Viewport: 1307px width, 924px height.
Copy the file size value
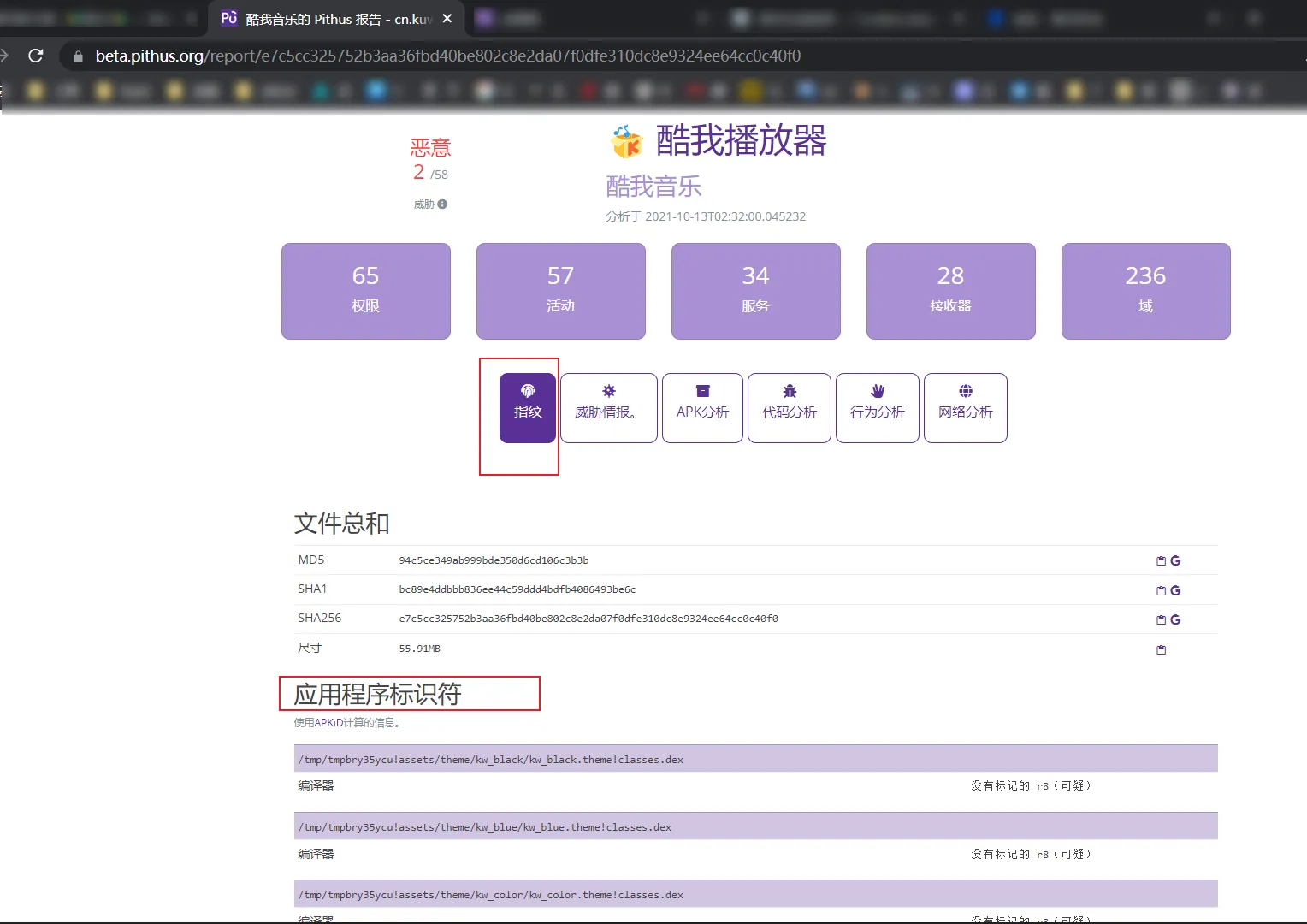[1161, 649]
